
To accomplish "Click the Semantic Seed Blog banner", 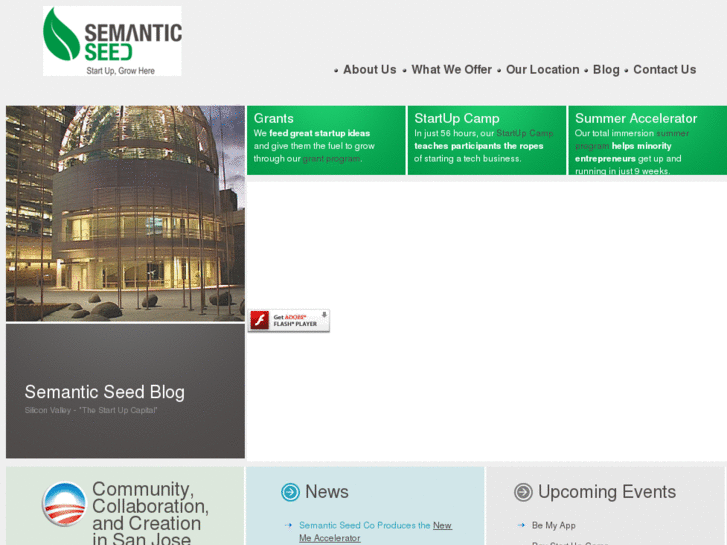I will pyautogui.click(x=125, y=392).
